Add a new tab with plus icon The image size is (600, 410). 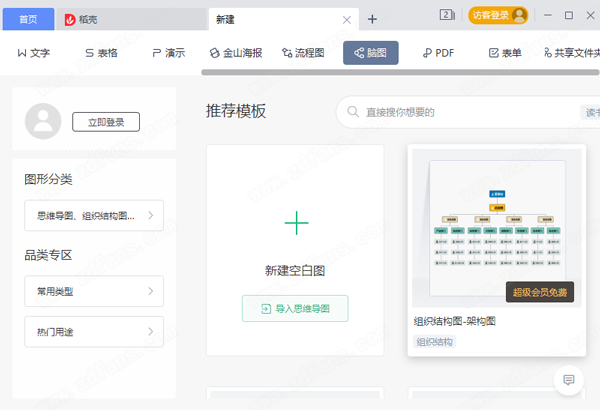tap(372, 18)
